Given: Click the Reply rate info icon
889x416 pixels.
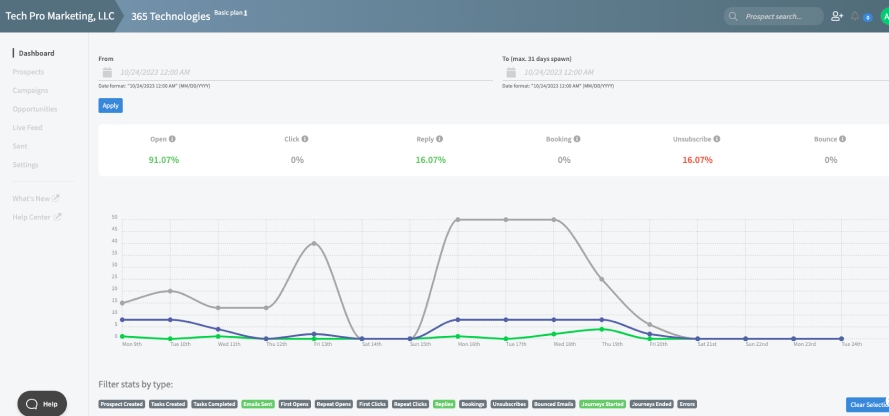Looking at the screenshot, I should point(439,139).
